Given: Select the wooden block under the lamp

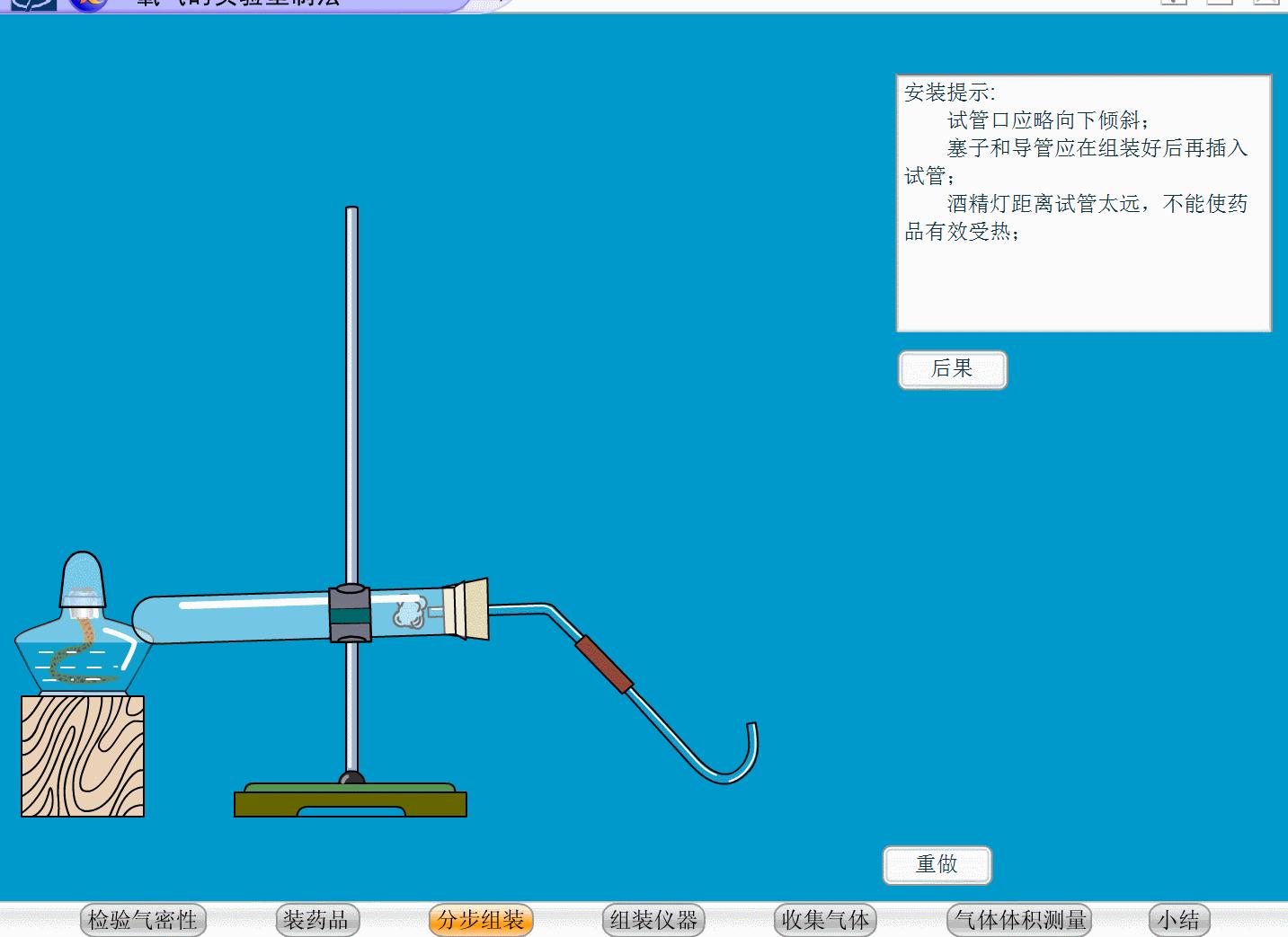Looking at the screenshot, I should [83, 756].
